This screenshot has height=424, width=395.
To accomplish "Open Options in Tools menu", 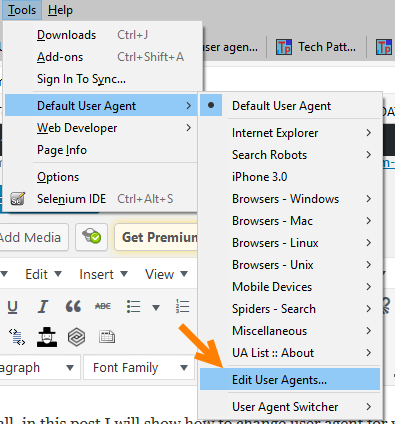I will pos(101,177).
